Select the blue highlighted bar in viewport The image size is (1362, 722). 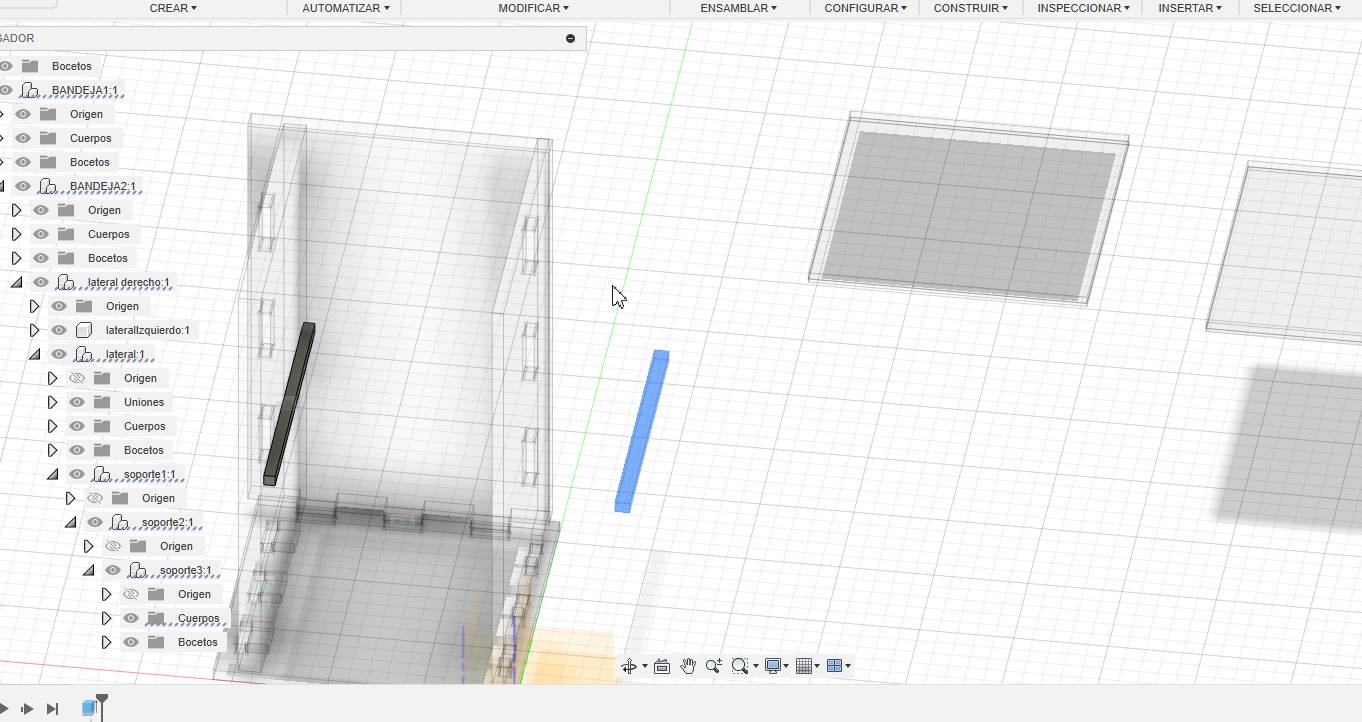click(x=641, y=431)
